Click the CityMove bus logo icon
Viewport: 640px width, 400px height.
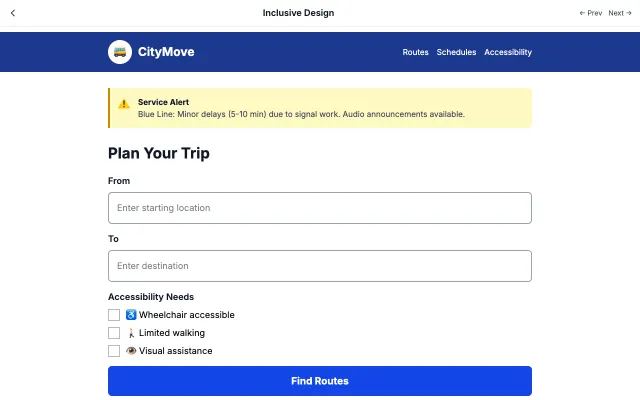pyautogui.click(x=120, y=52)
